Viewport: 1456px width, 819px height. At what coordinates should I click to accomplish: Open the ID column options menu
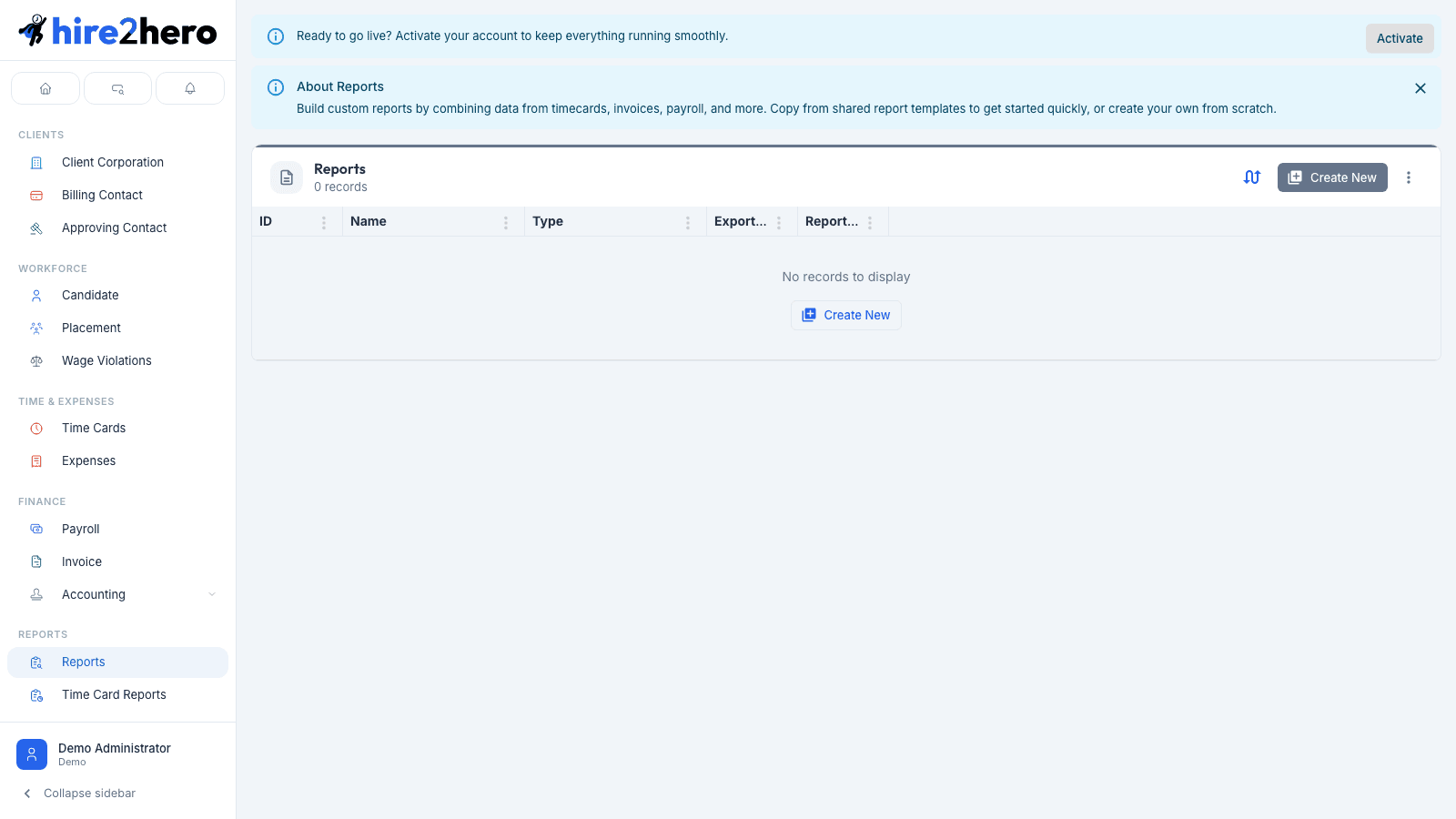[x=324, y=222]
